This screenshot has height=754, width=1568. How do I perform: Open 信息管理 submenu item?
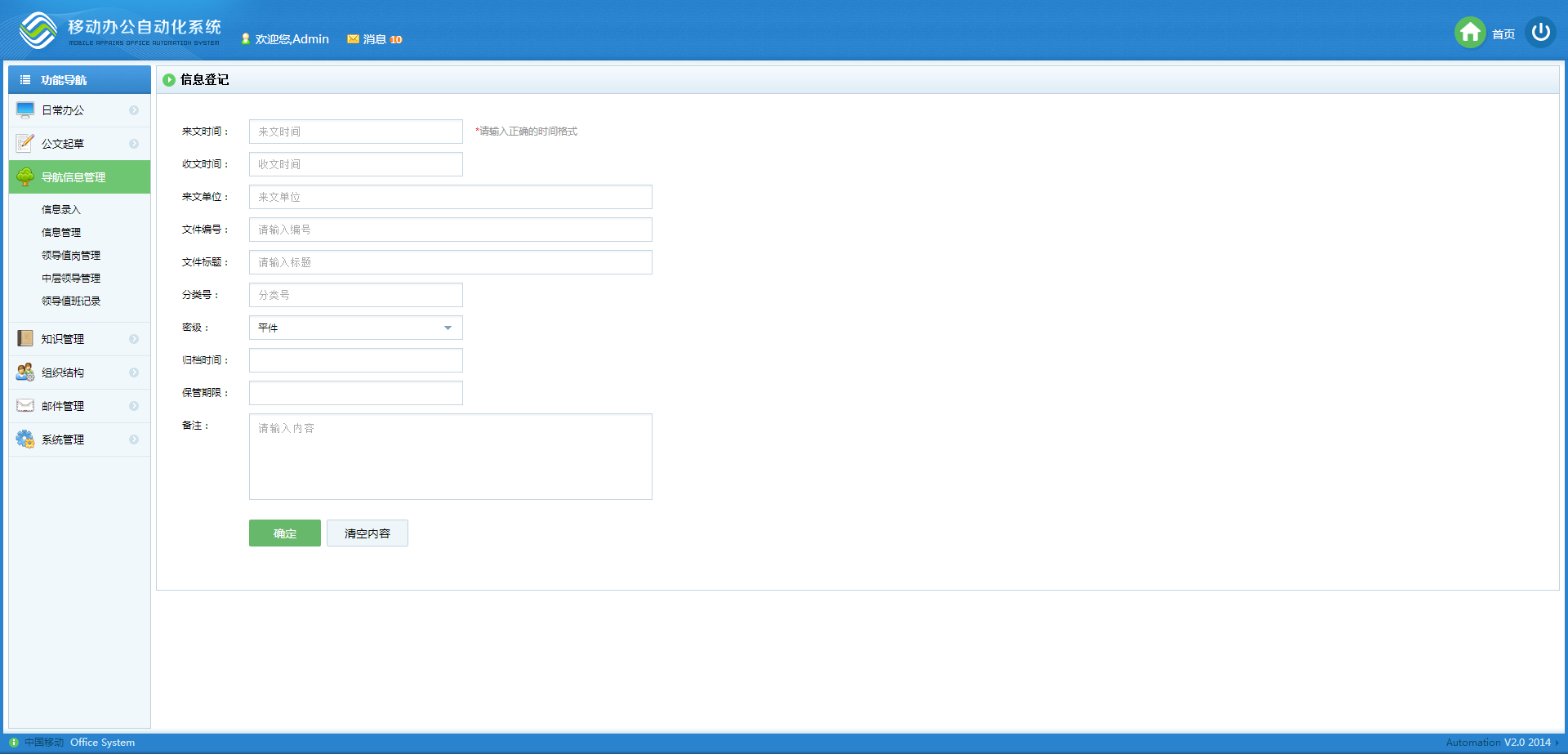(61, 233)
